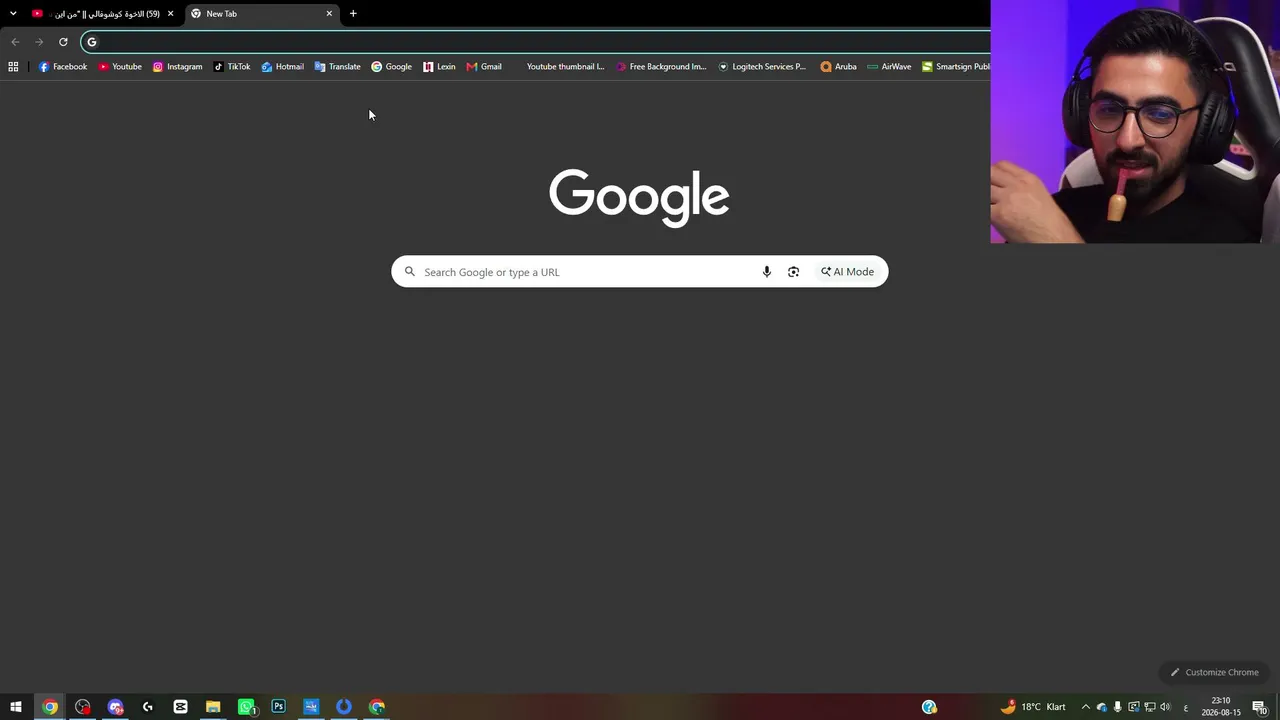This screenshot has height=720, width=1280.
Task: Open the tab search dropdown arrow
Action: [x=13, y=13]
